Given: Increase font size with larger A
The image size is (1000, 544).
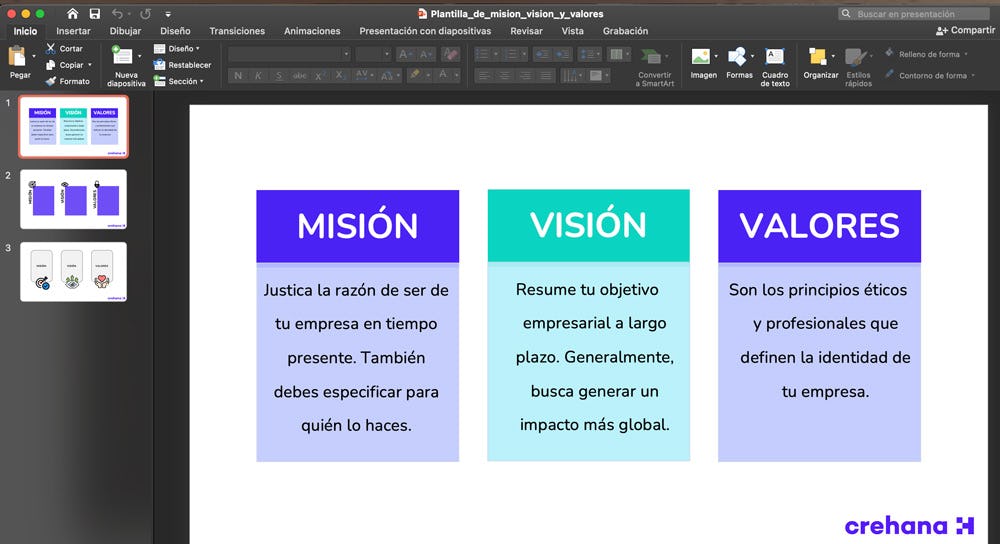Looking at the screenshot, I should (404, 55).
